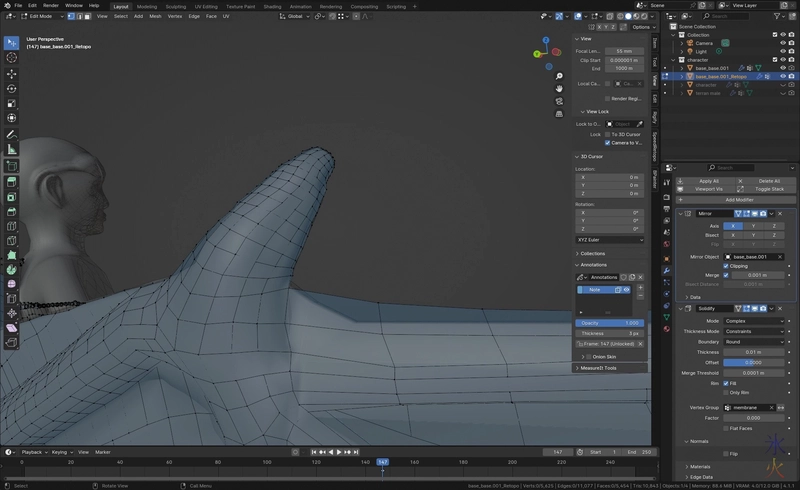The width and height of the screenshot is (800, 490).
Task: Switch to the Sculpting workspace tab
Action: (x=175, y=6)
